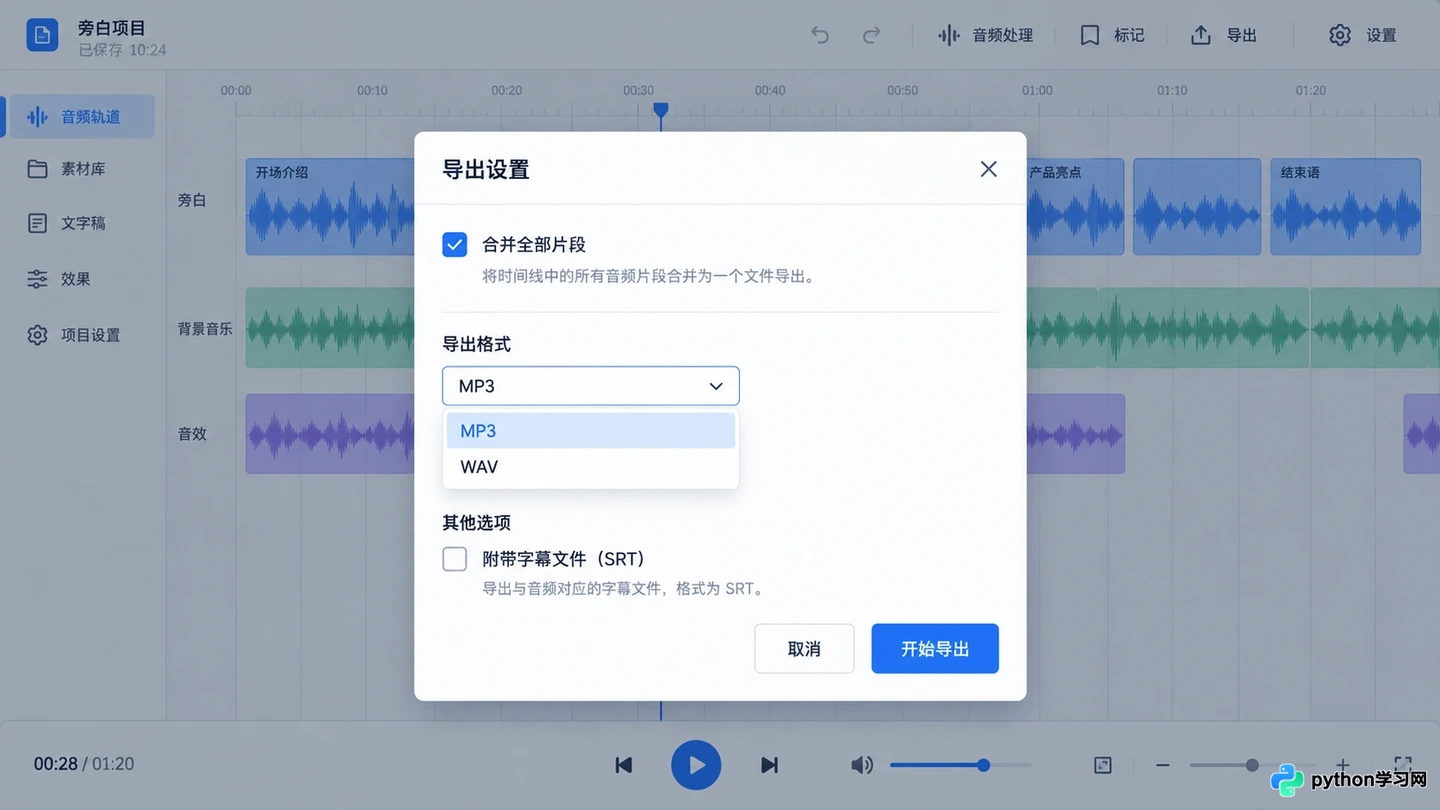Select the 开场介绍 audio clip
1440x810 pixels.
point(330,206)
